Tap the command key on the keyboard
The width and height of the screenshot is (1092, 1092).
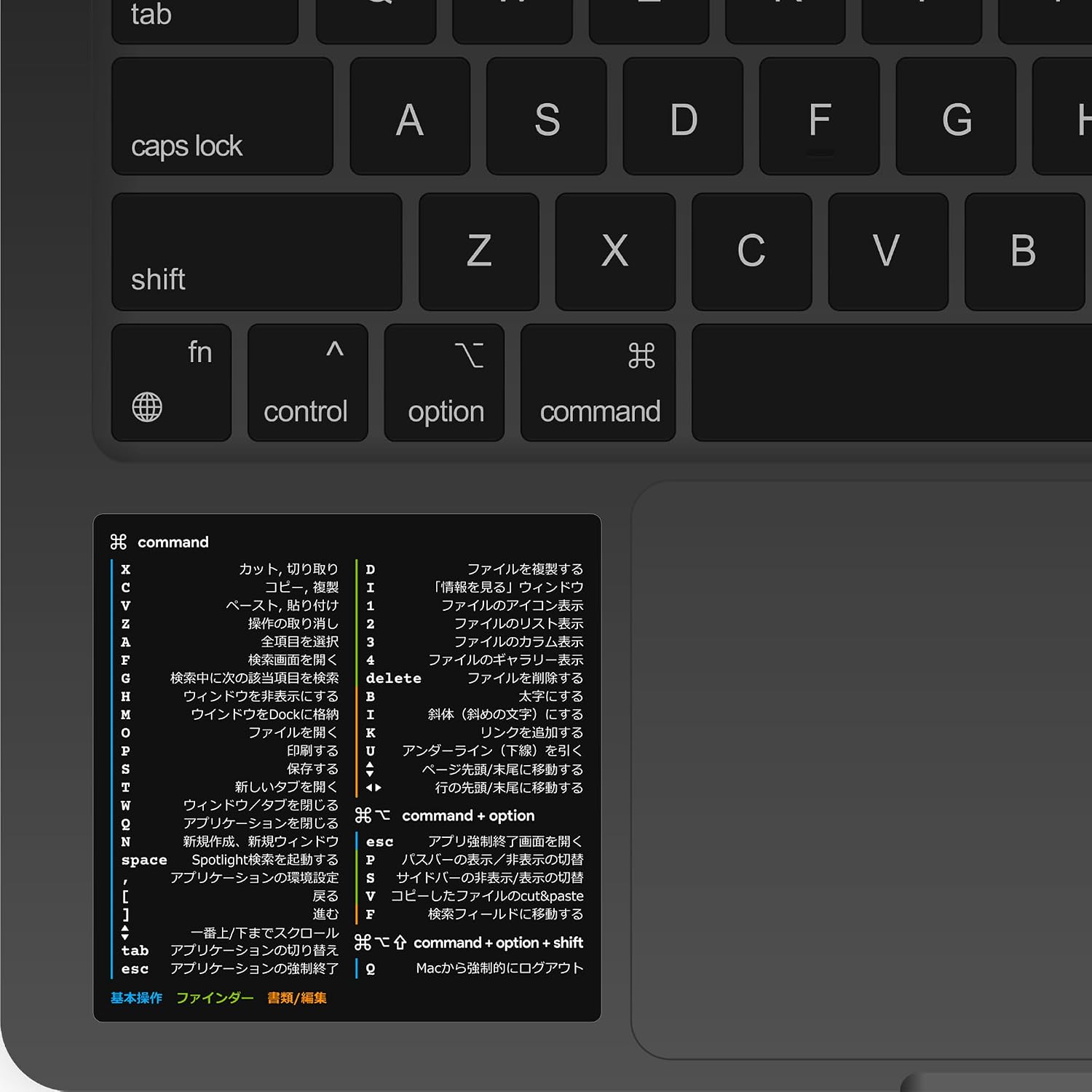(598, 383)
